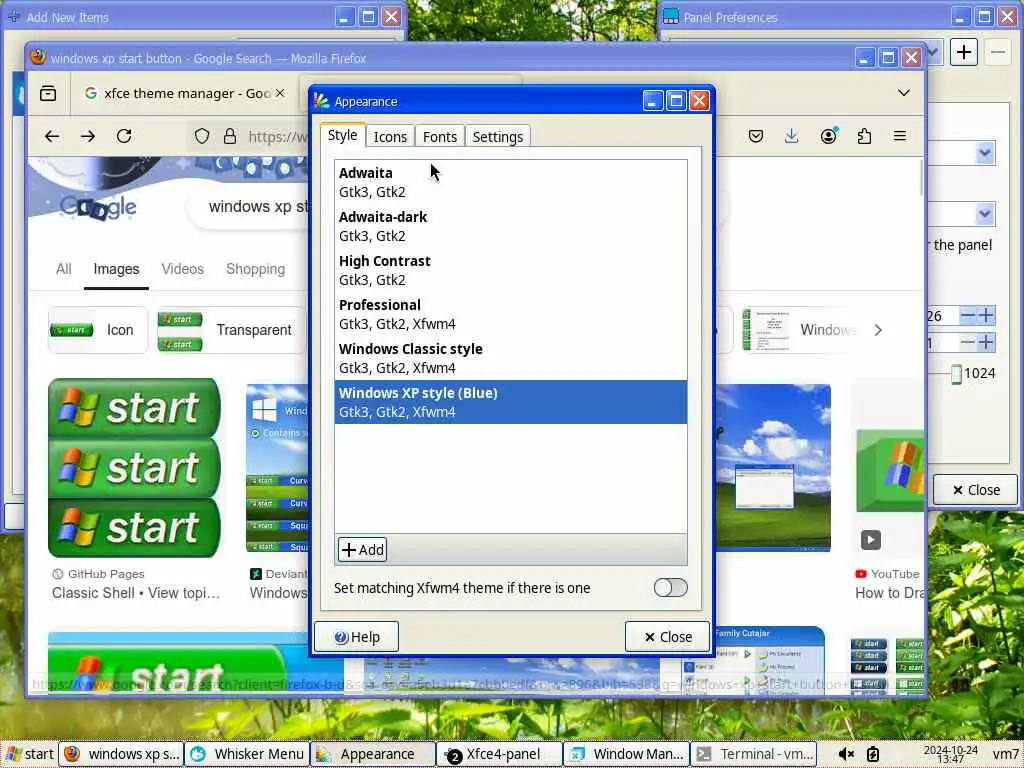The width and height of the screenshot is (1024, 768).
Task: Select the Images search tab
Action: click(x=116, y=269)
